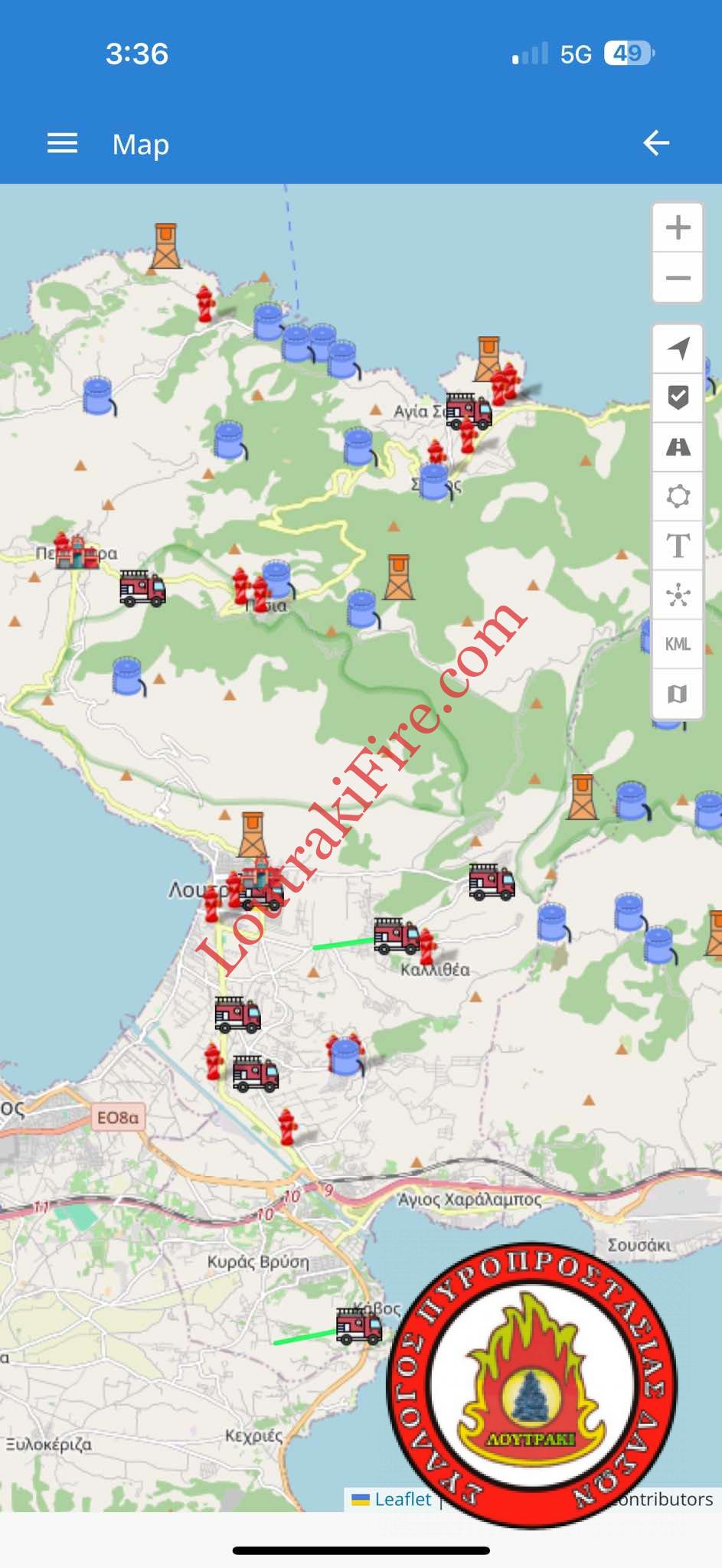Open the map layers icon

pos(678,694)
